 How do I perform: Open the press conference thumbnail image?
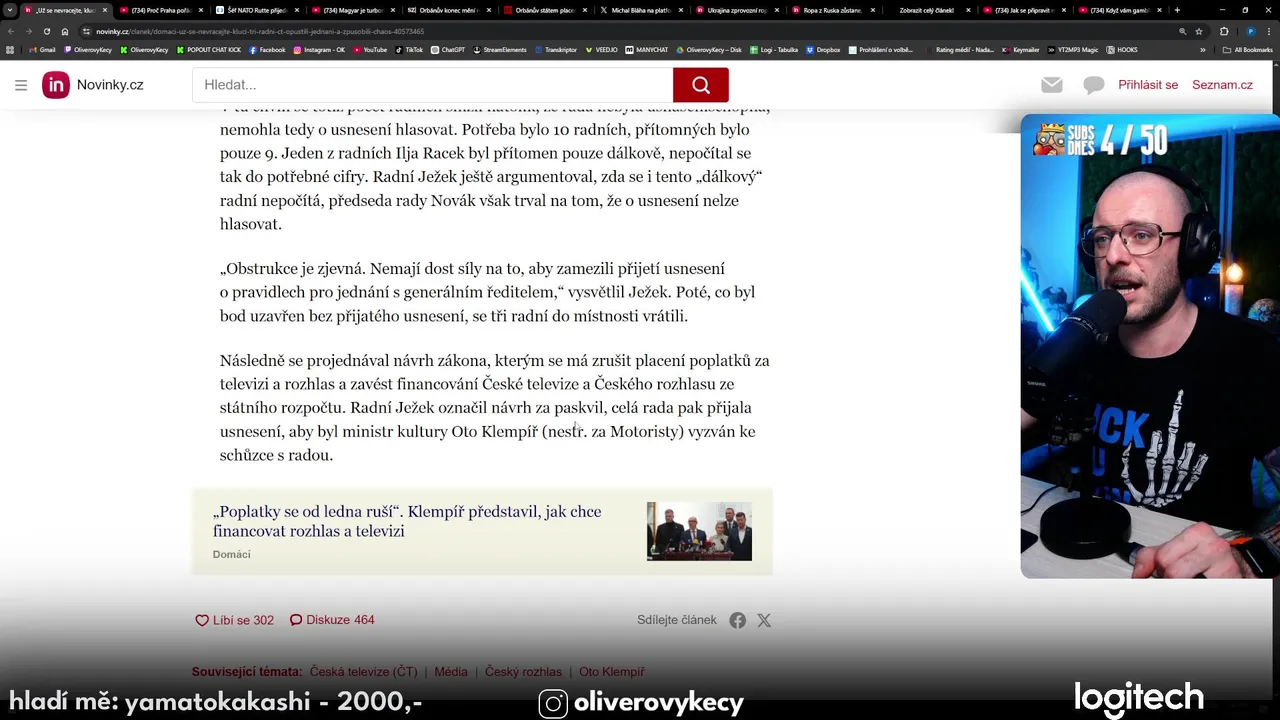[699, 531]
